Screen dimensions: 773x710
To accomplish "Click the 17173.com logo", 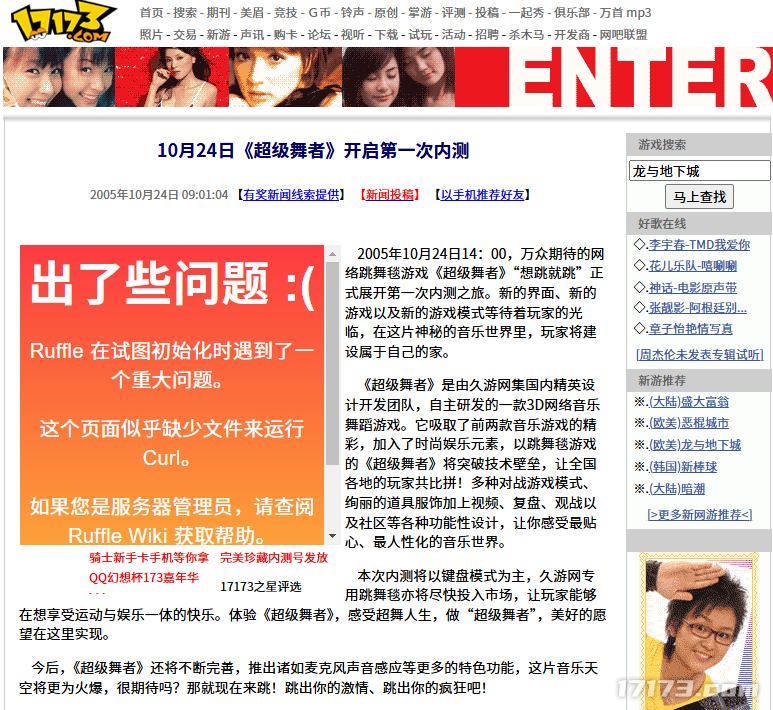I will 61,24.
